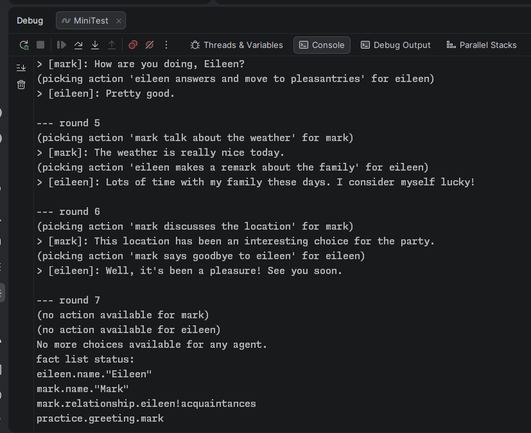Stop the running debug session
This screenshot has width=531, height=433.
tap(40, 45)
